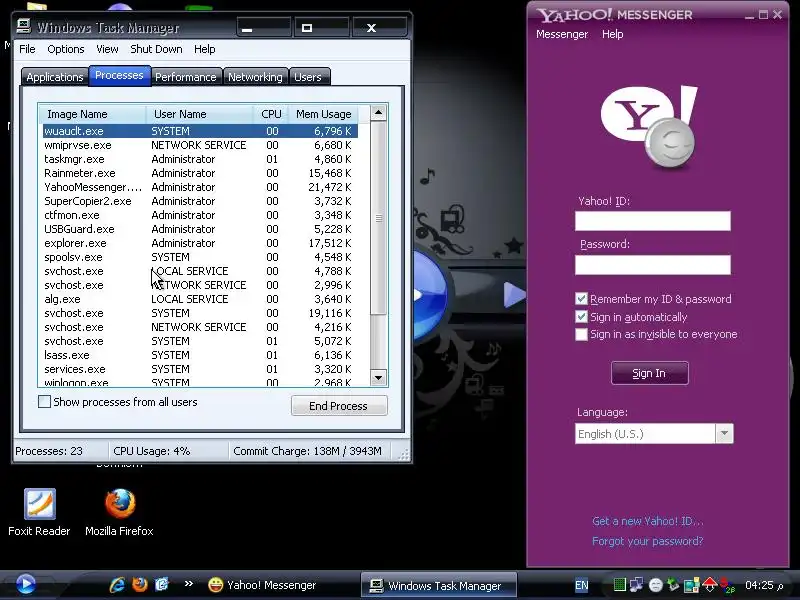Select the USBGuard.exe process
The width and height of the screenshot is (800, 600).
click(x=200, y=230)
